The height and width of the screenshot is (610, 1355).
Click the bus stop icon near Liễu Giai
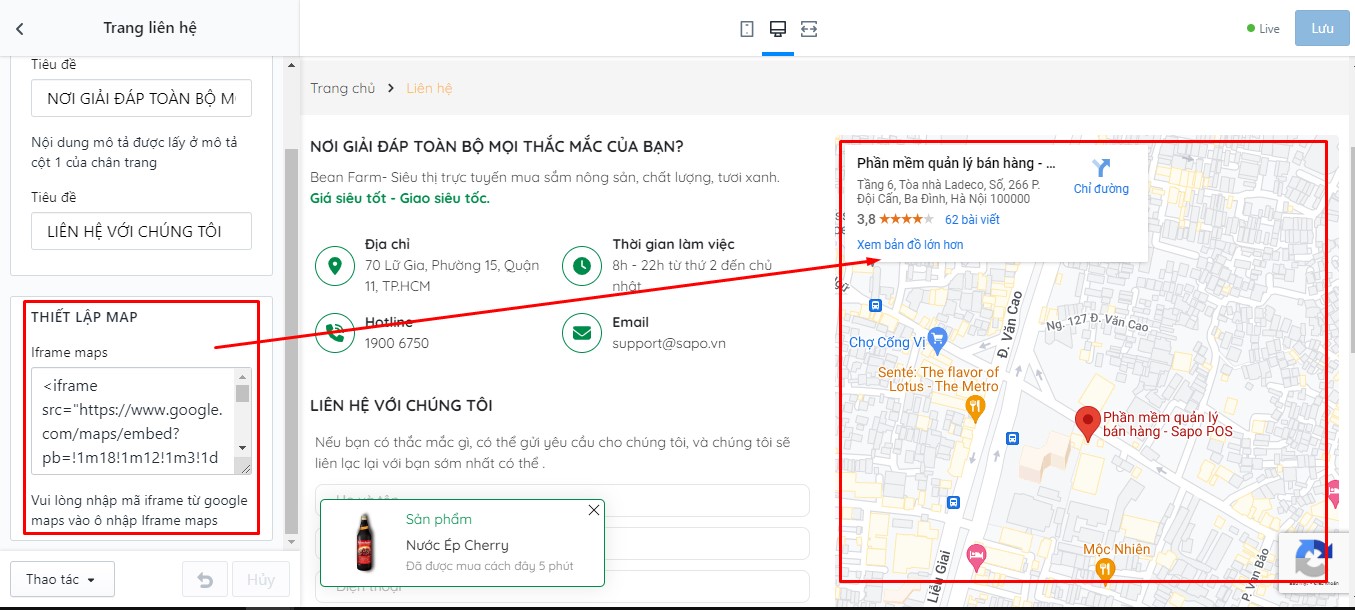953,502
